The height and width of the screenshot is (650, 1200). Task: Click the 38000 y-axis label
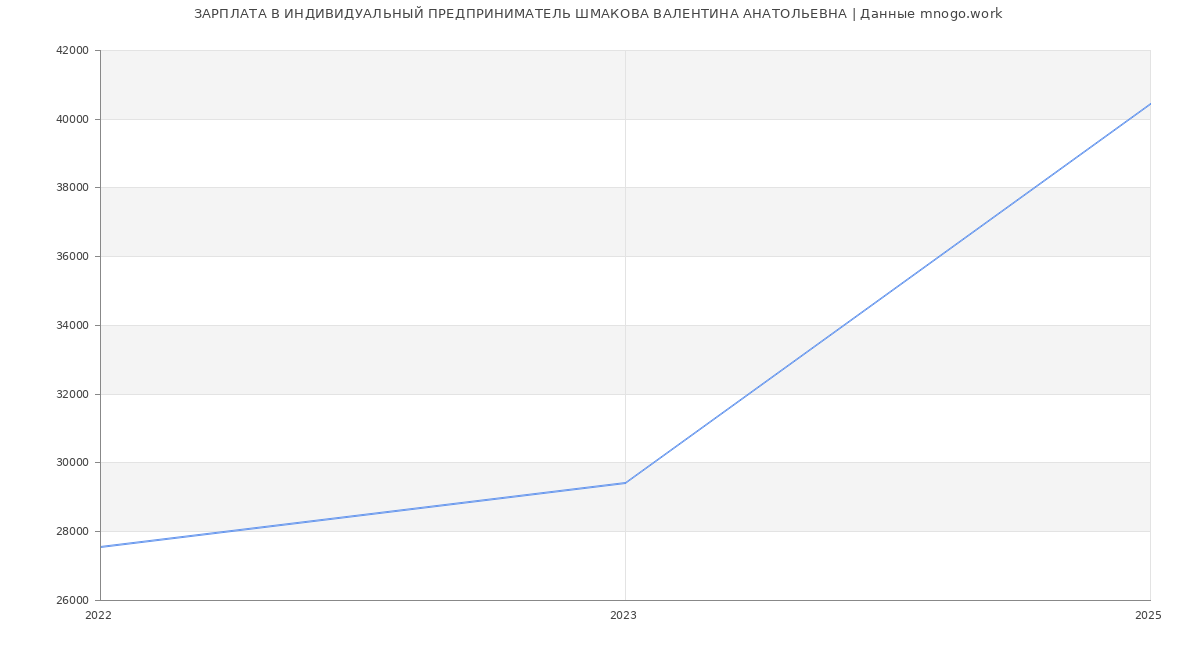[x=72, y=188]
